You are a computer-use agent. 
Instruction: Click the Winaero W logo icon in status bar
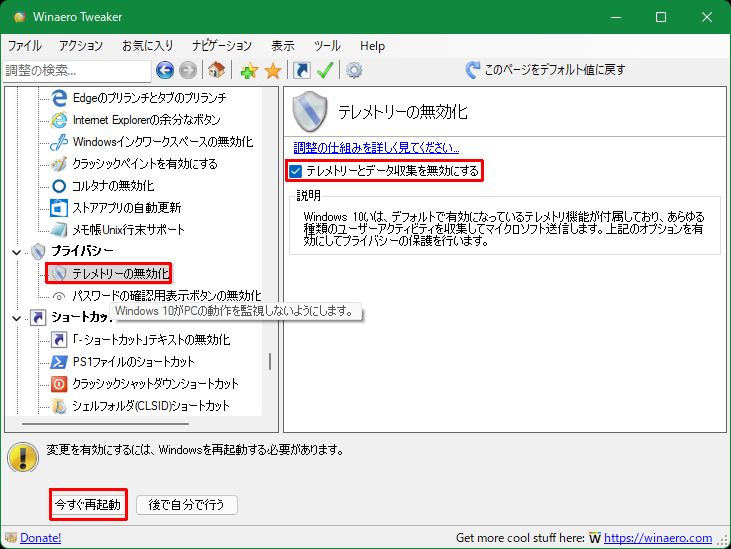pos(594,538)
